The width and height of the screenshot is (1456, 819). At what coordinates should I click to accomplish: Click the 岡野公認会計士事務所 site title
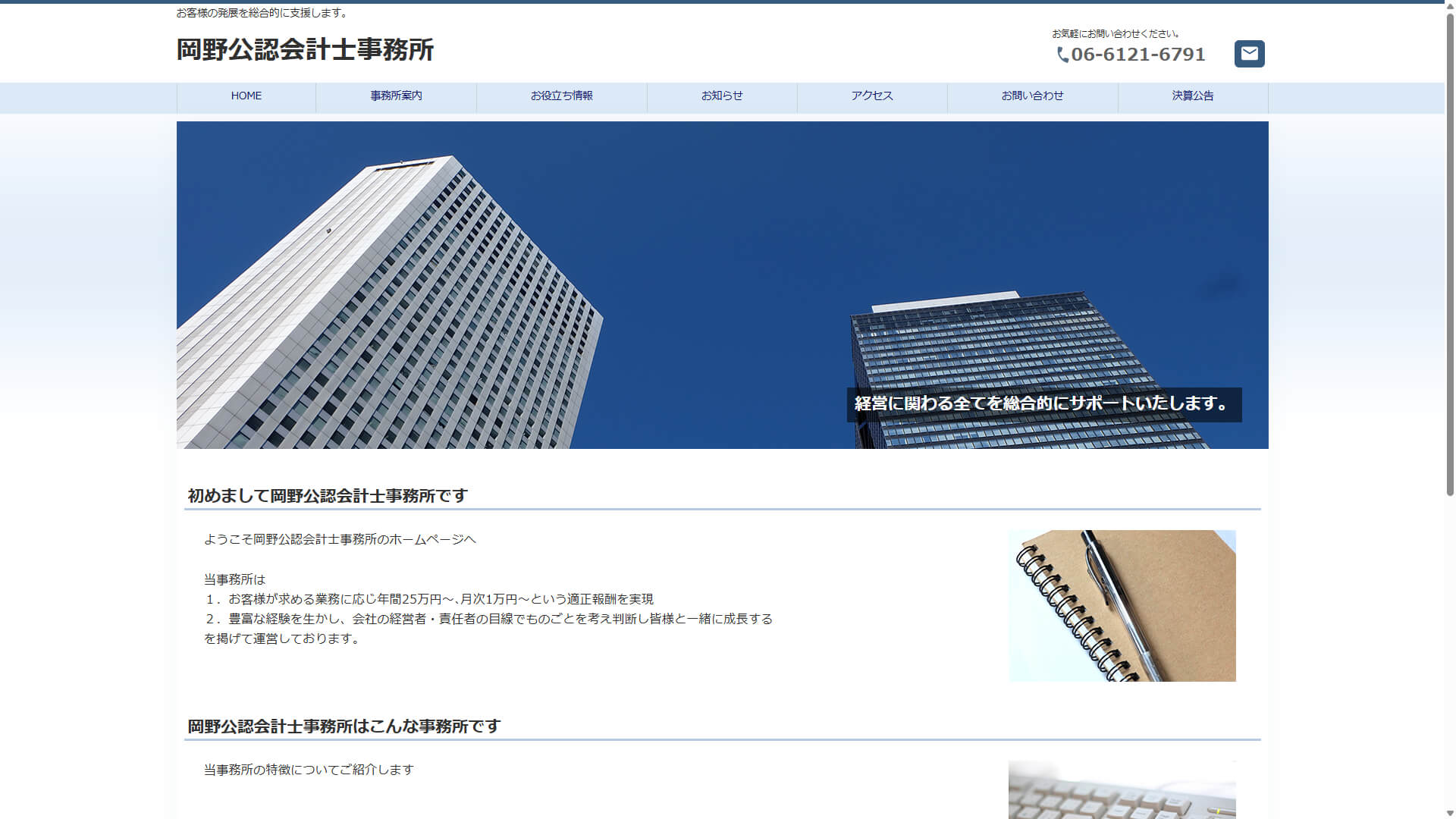pos(305,50)
